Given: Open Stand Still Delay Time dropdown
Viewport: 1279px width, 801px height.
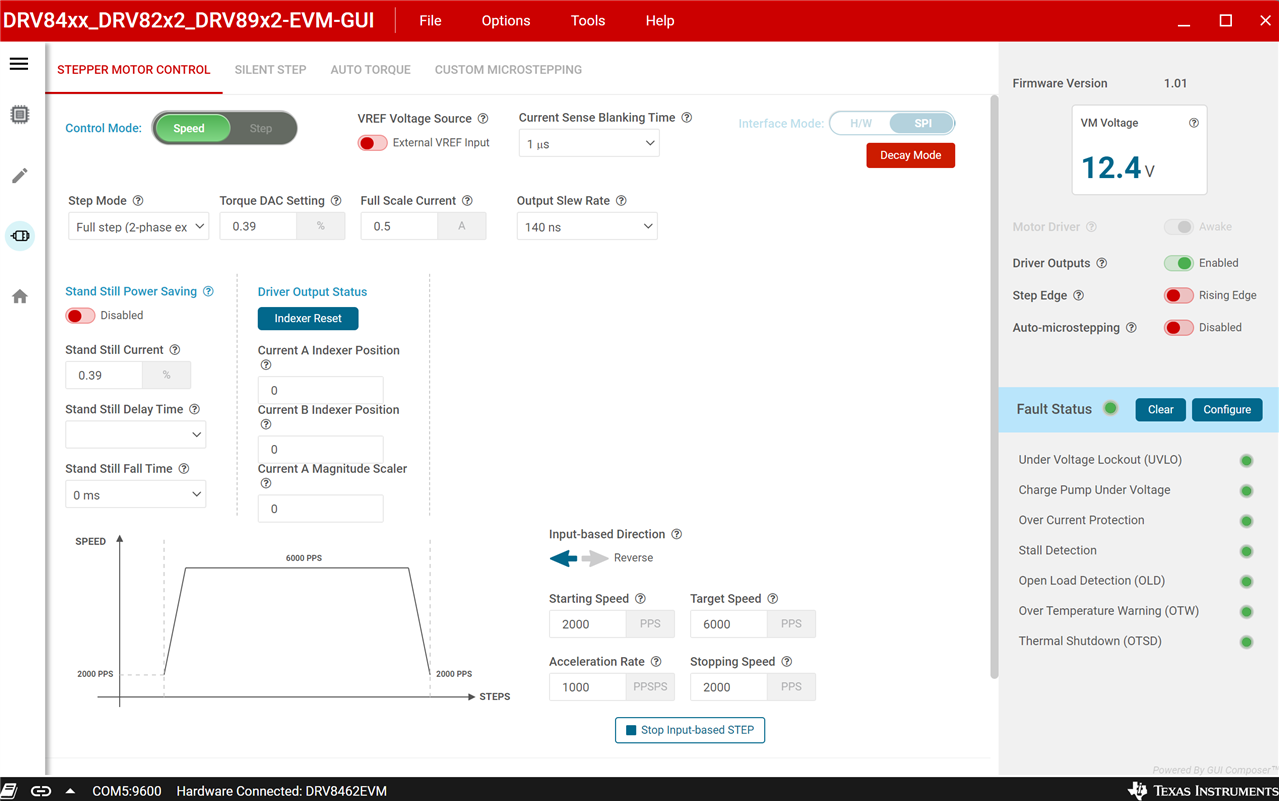Looking at the screenshot, I should tap(135, 435).
